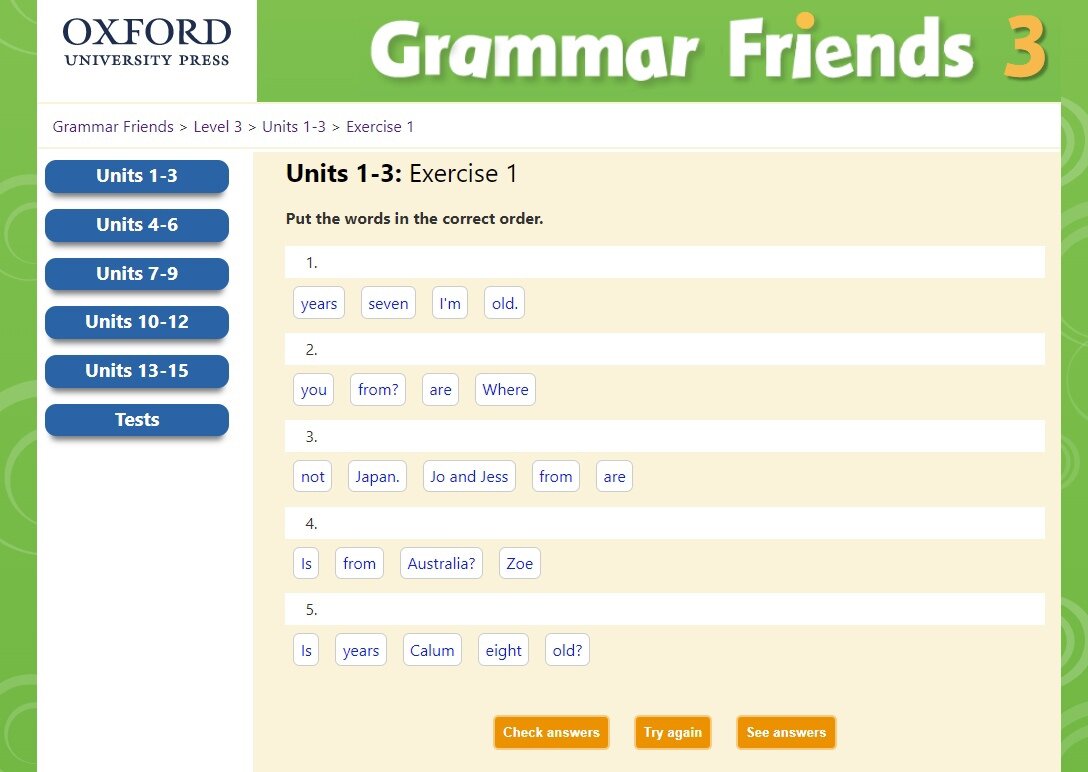This screenshot has width=1088, height=772.
Task: Pick the word 'from' in question 4
Action: [x=359, y=563]
